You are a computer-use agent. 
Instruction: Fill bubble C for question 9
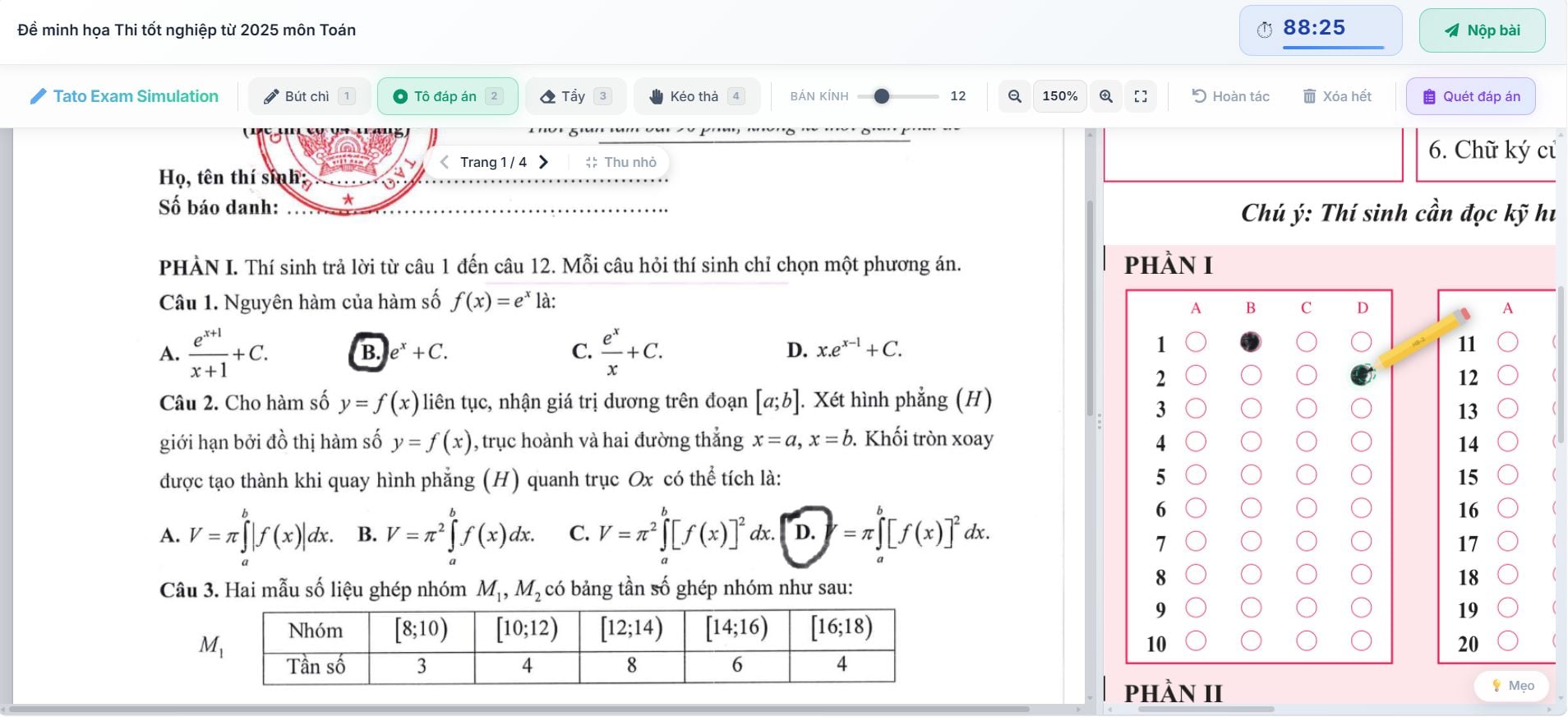(x=1307, y=608)
